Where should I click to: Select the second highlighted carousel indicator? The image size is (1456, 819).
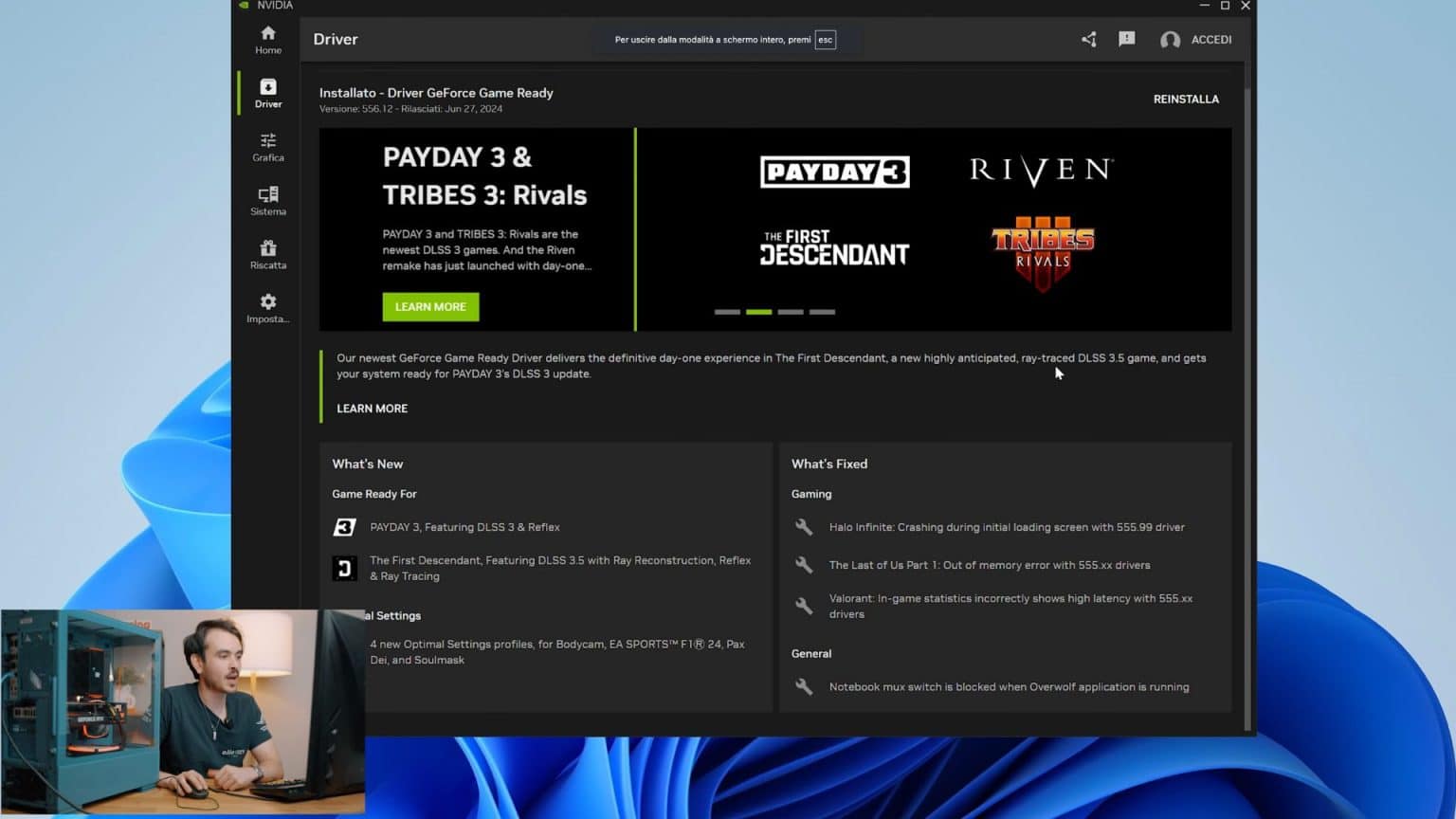point(758,312)
